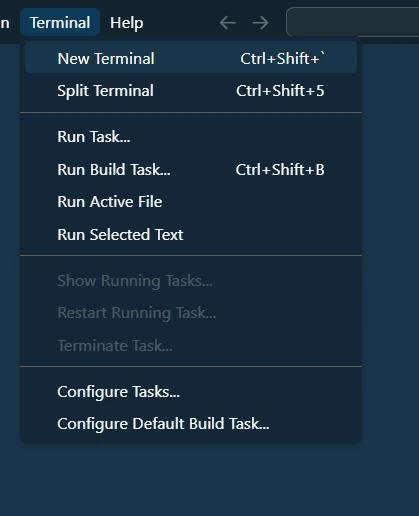Open a New Terminal
This screenshot has width=419, height=516.
point(191,58)
